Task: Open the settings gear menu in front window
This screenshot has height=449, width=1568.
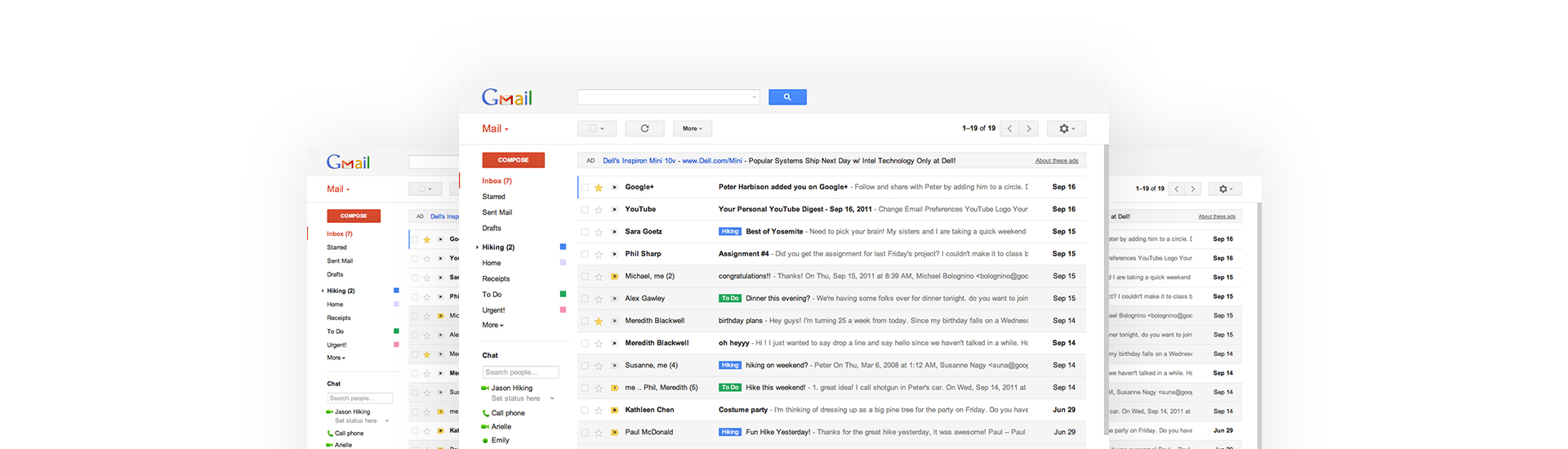Action: (1067, 128)
